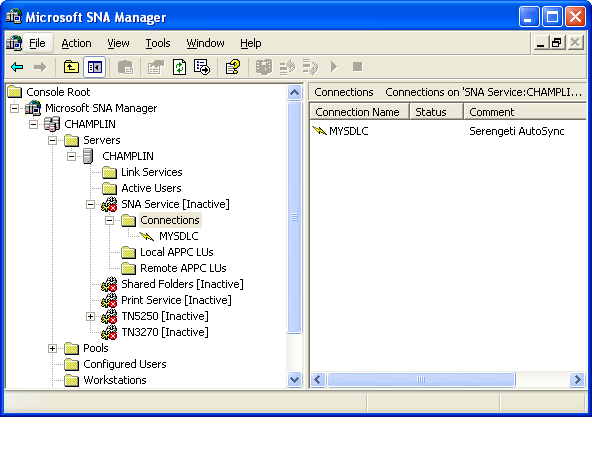Click the Refresh toolbar icon
The width and height of the screenshot is (592, 458).
pos(179,67)
